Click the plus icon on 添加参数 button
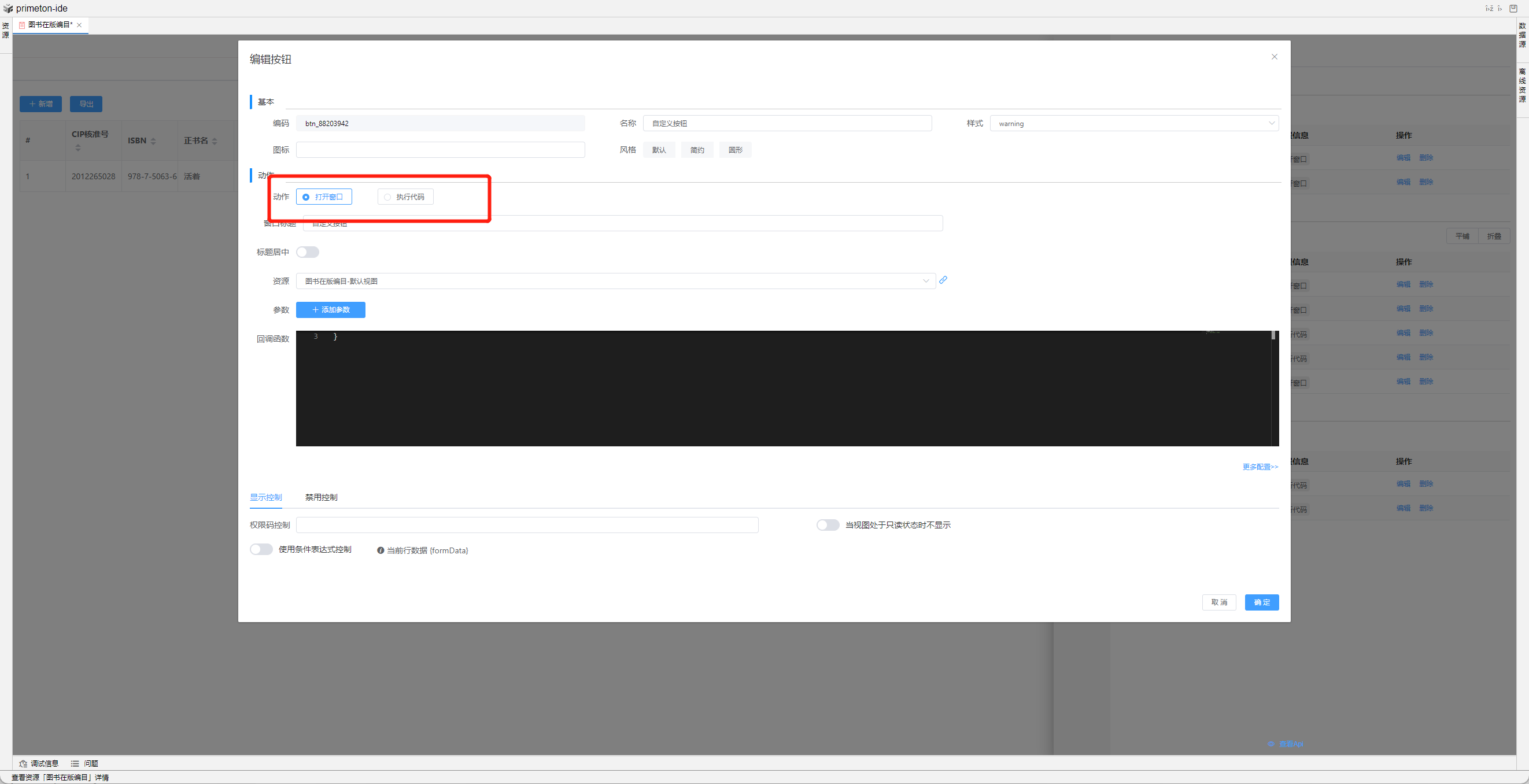1529x784 pixels. (x=315, y=310)
